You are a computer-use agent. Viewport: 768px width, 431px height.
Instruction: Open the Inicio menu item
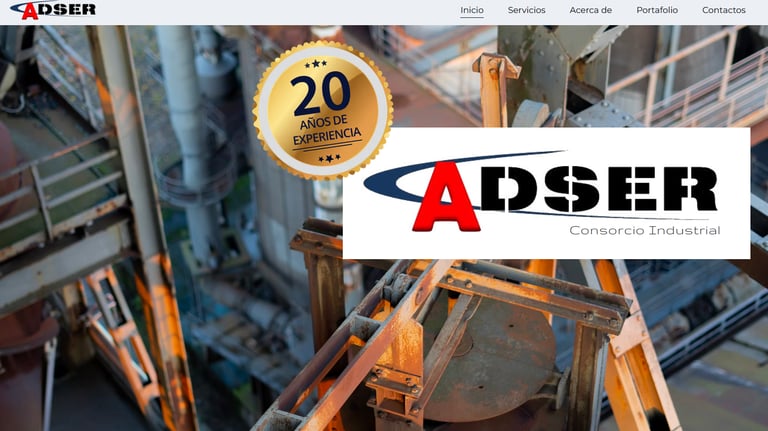[x=472, y=10]
